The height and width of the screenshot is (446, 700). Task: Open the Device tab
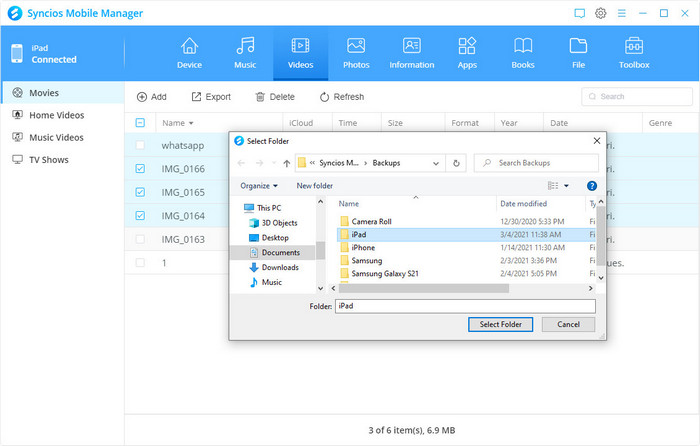(189, 54)
